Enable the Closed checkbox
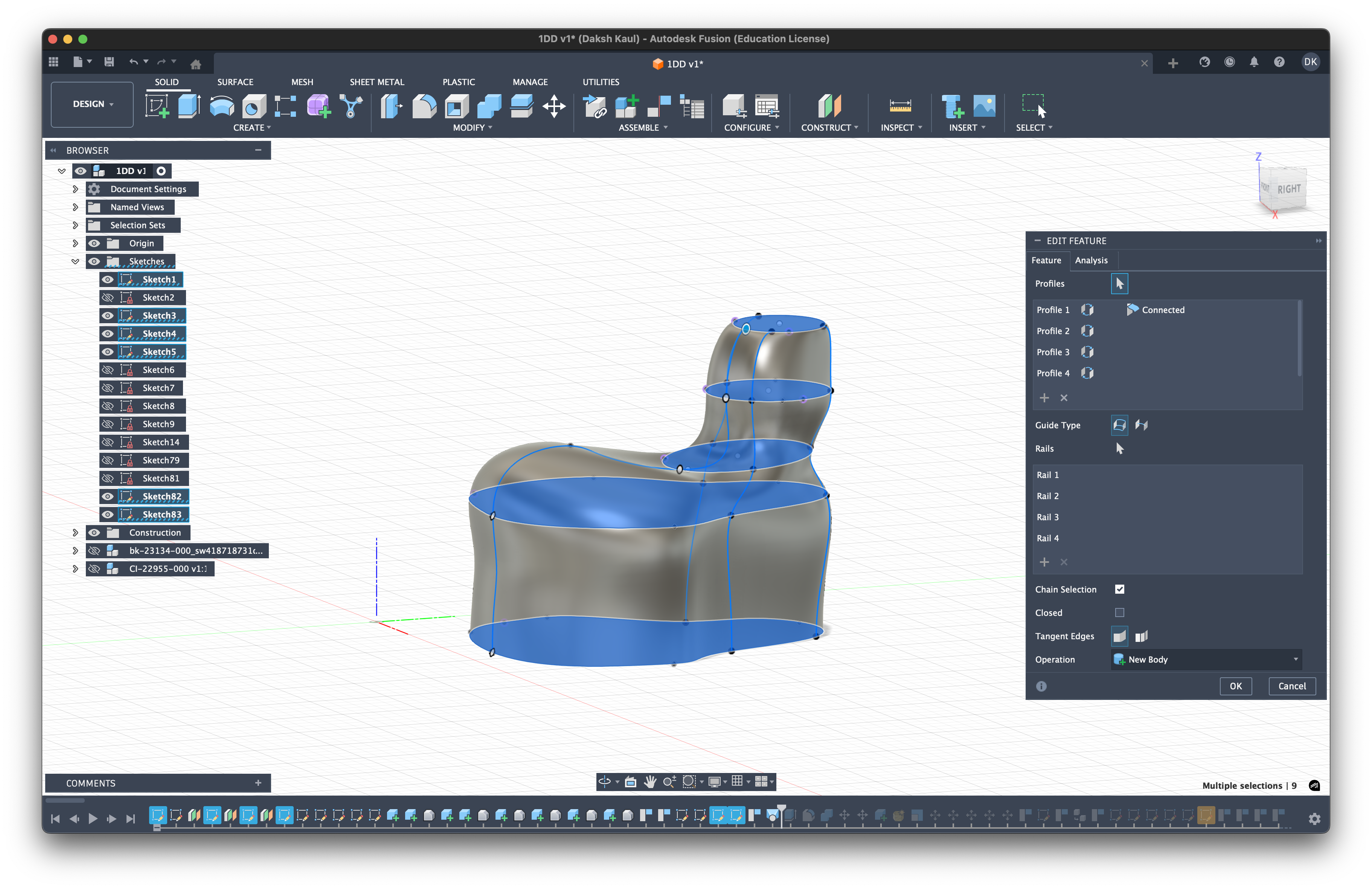This screenshot has height=889, width=1372. (x=1119, y=613)
